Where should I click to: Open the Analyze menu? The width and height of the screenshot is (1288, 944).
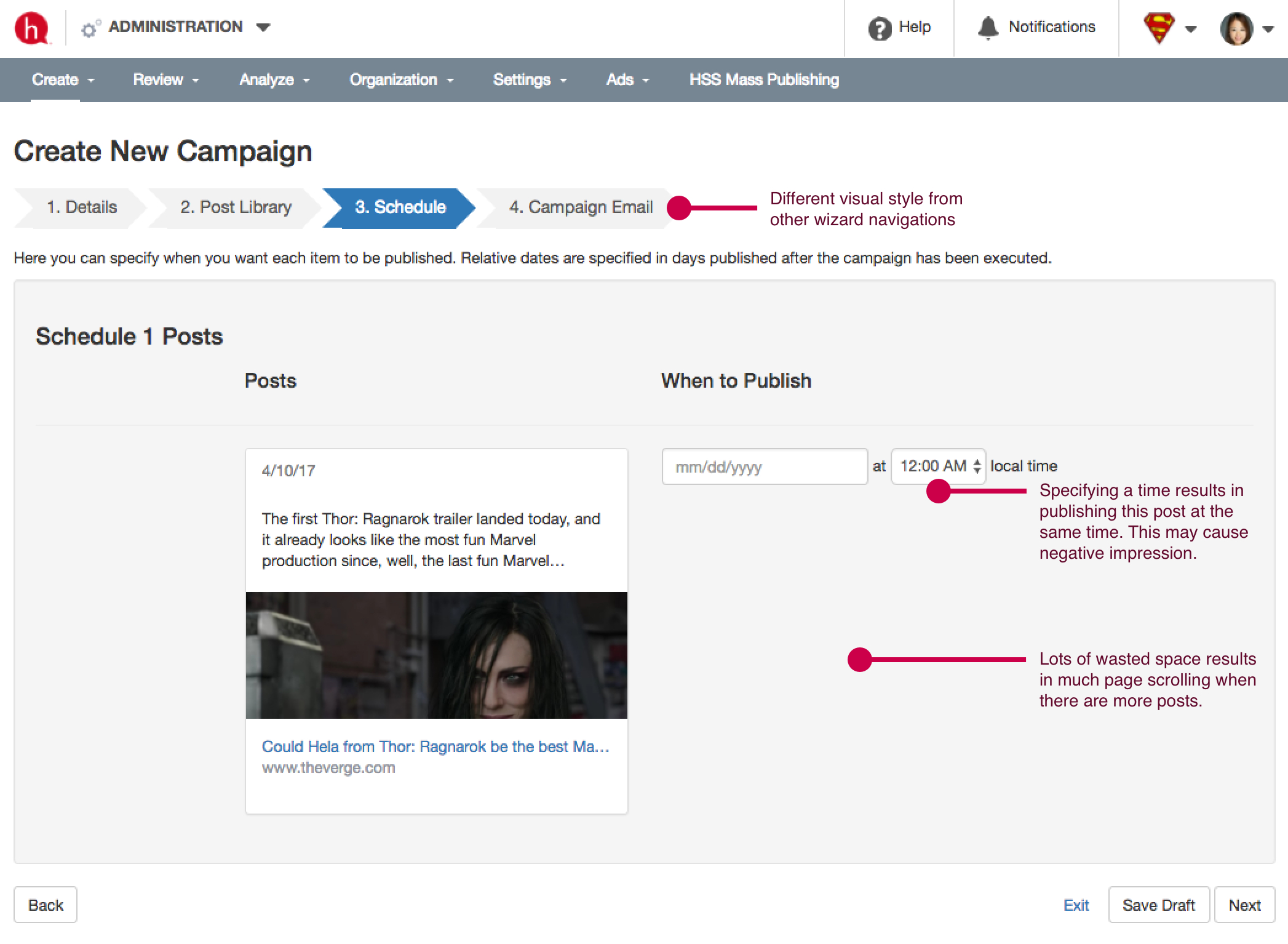pos(274,80)
